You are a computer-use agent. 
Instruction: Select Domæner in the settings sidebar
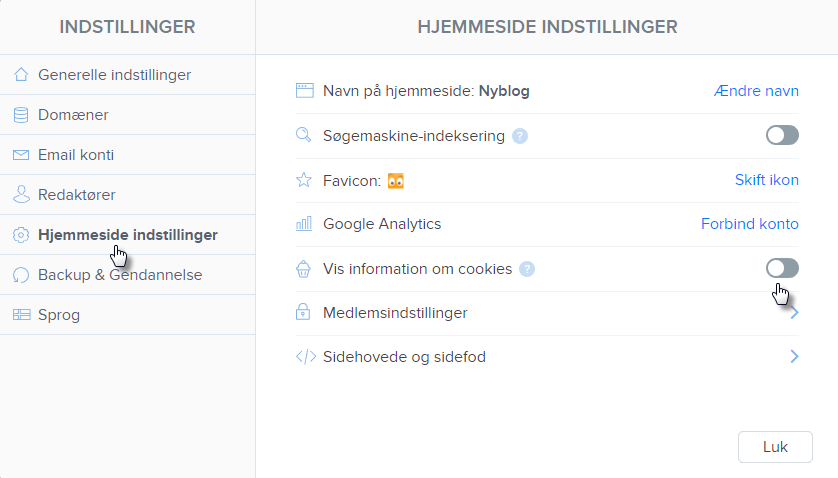click(73, 115)
